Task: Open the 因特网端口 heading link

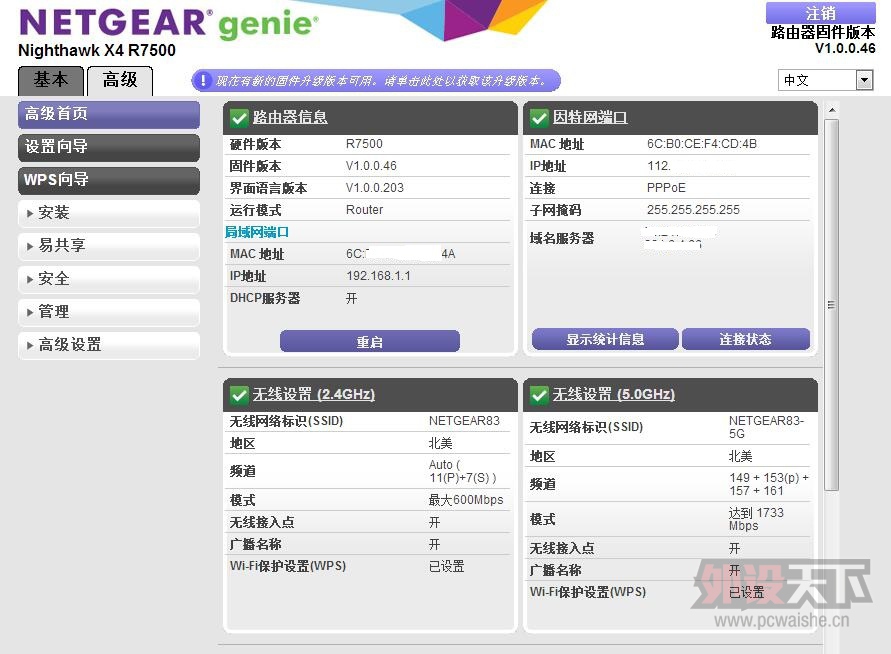Action: [590, 118]
